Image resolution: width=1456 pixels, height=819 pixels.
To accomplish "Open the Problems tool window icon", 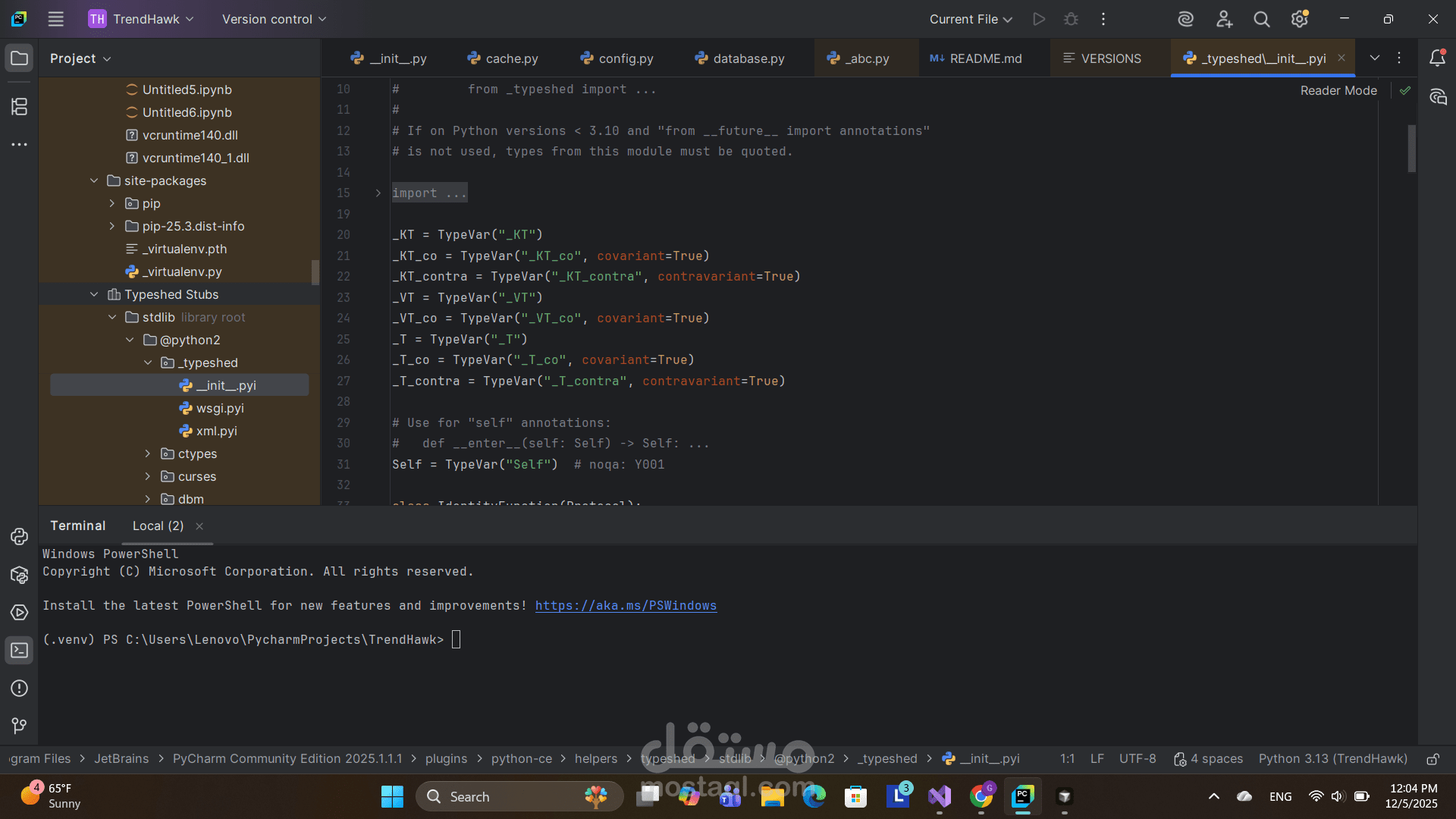I will [x=19, y=689].
